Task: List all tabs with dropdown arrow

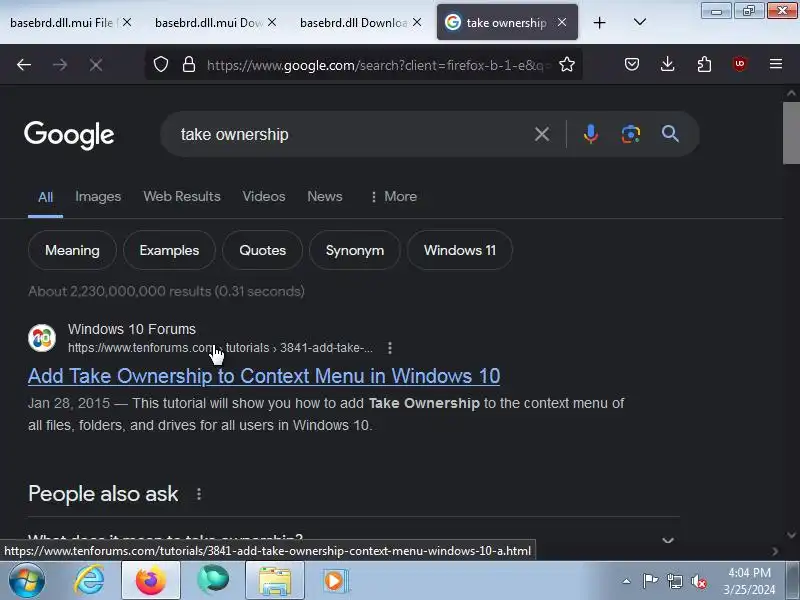Action: [x=640, y=22]
